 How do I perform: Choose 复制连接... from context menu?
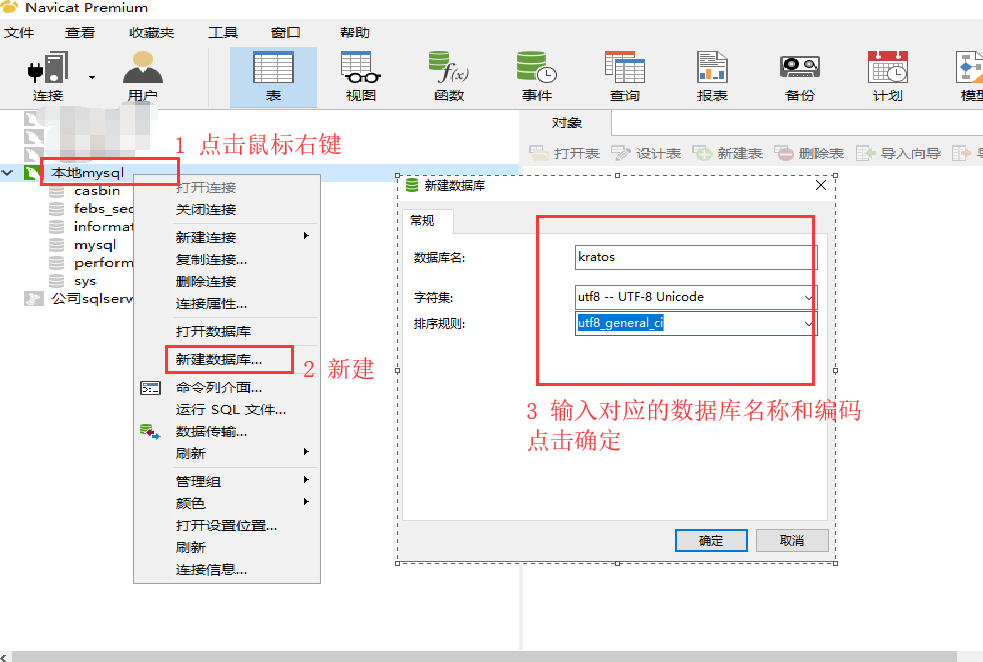click(x=211, y=259)
